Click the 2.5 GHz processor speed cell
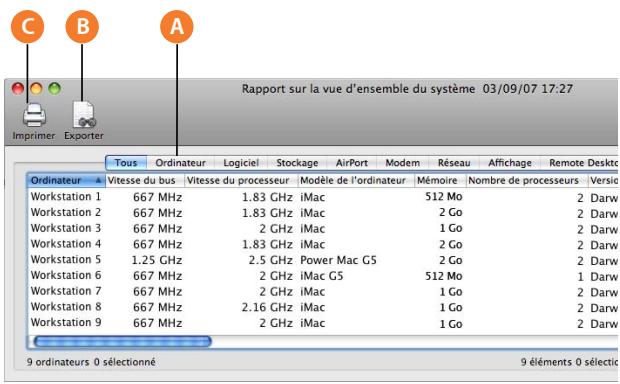620x384 pixels. 271,260
